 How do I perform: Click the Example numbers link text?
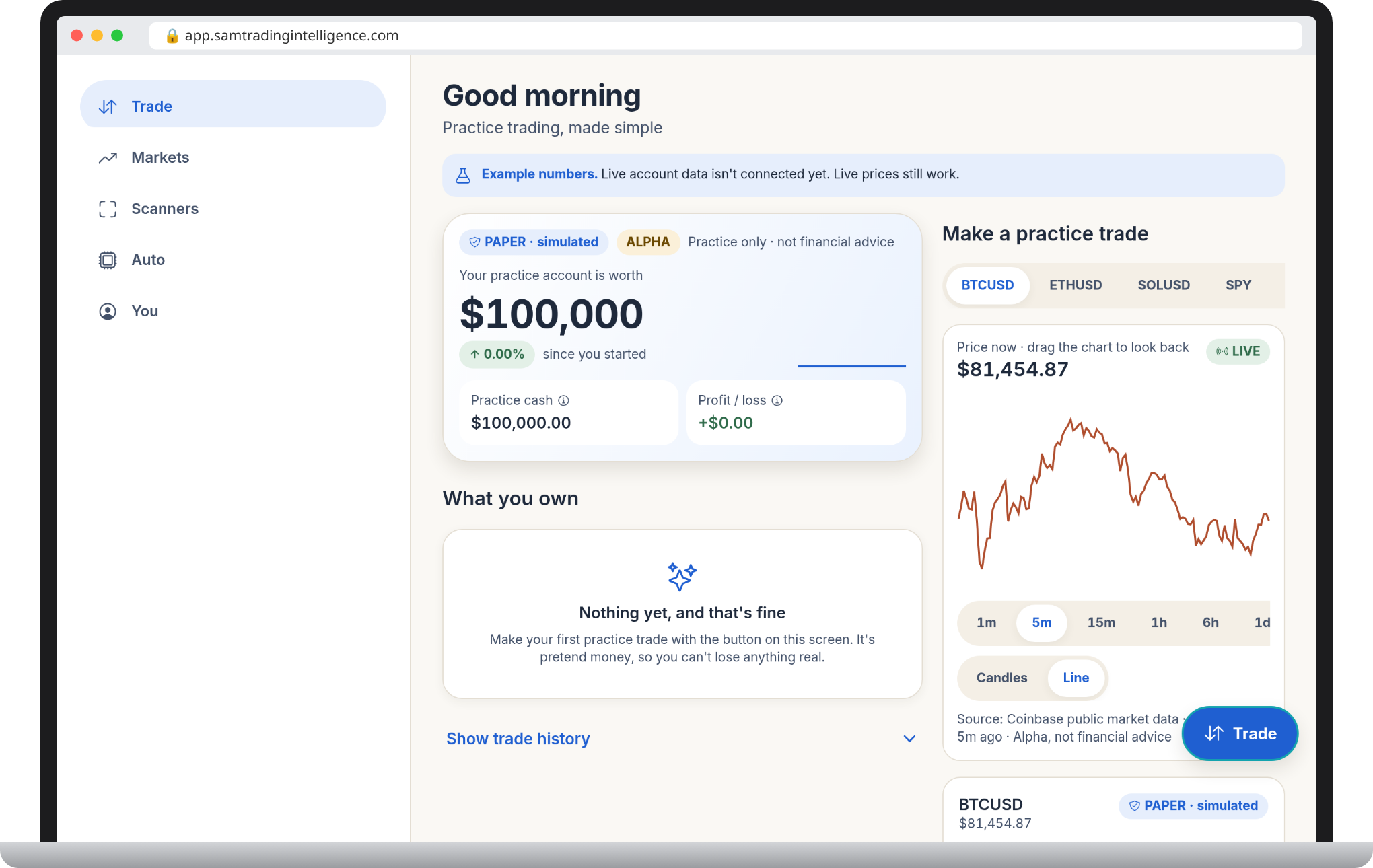(539, 174)
